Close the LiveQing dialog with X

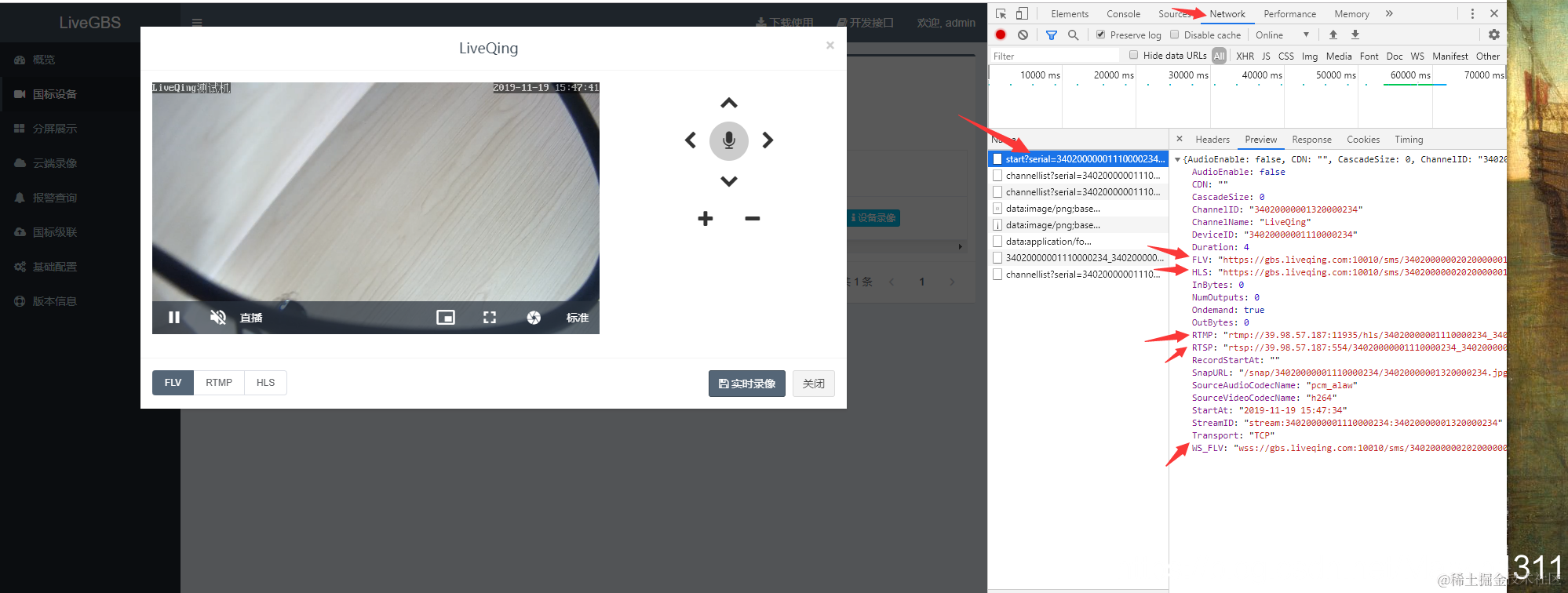(x=830, y=45)
